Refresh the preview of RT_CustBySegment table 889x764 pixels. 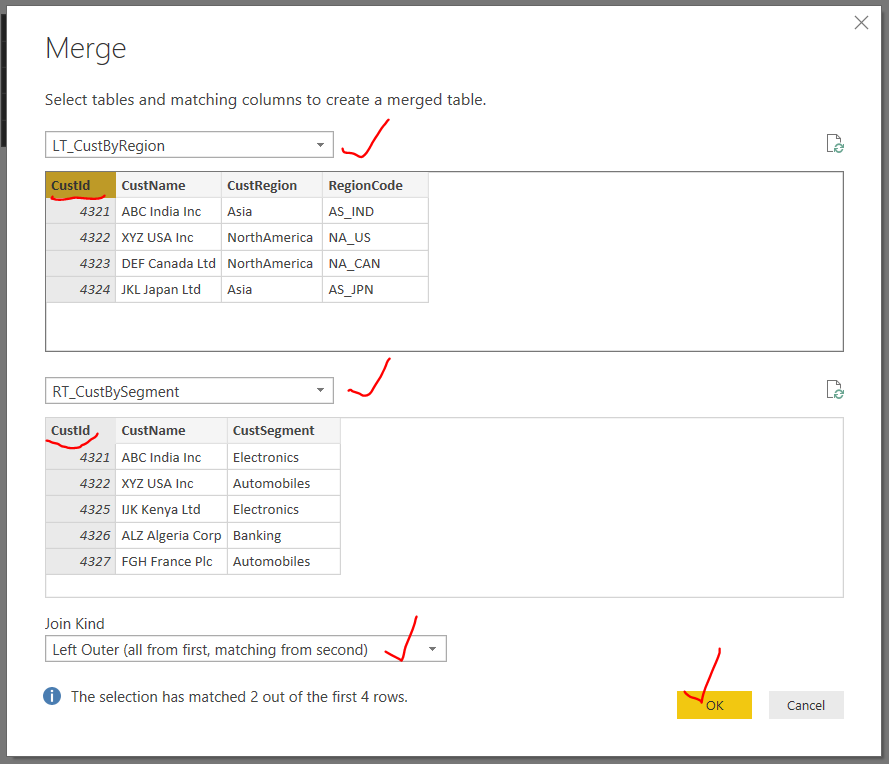tap(835, 389)
